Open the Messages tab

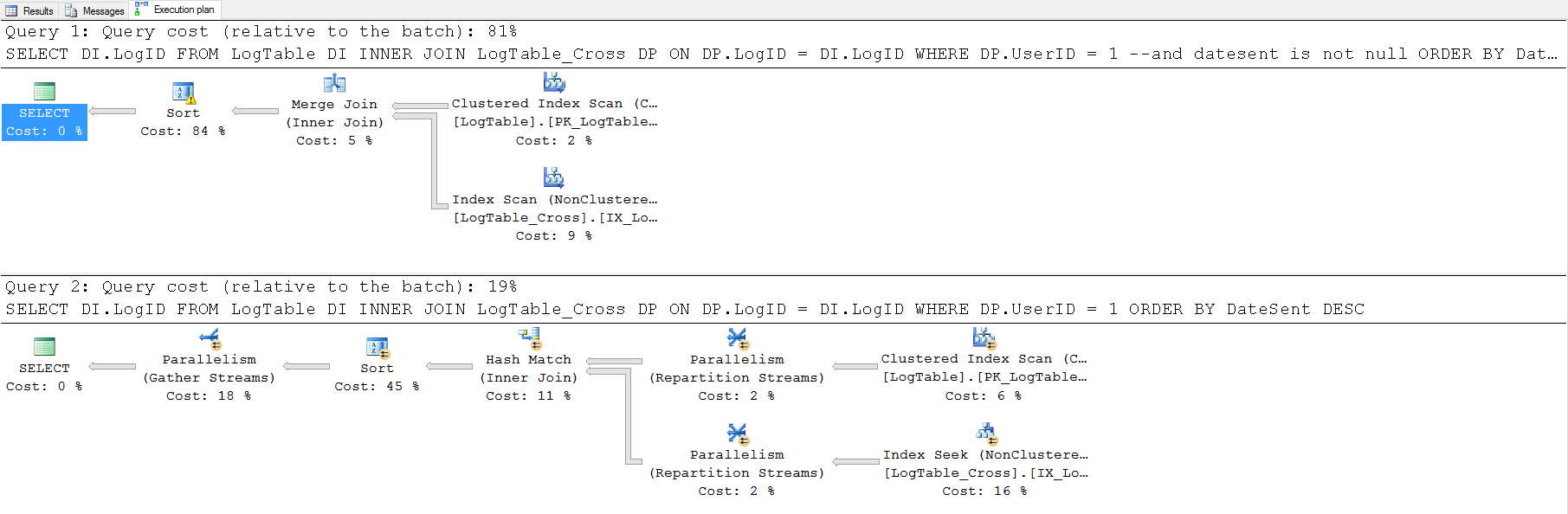(x=94, y=10)
